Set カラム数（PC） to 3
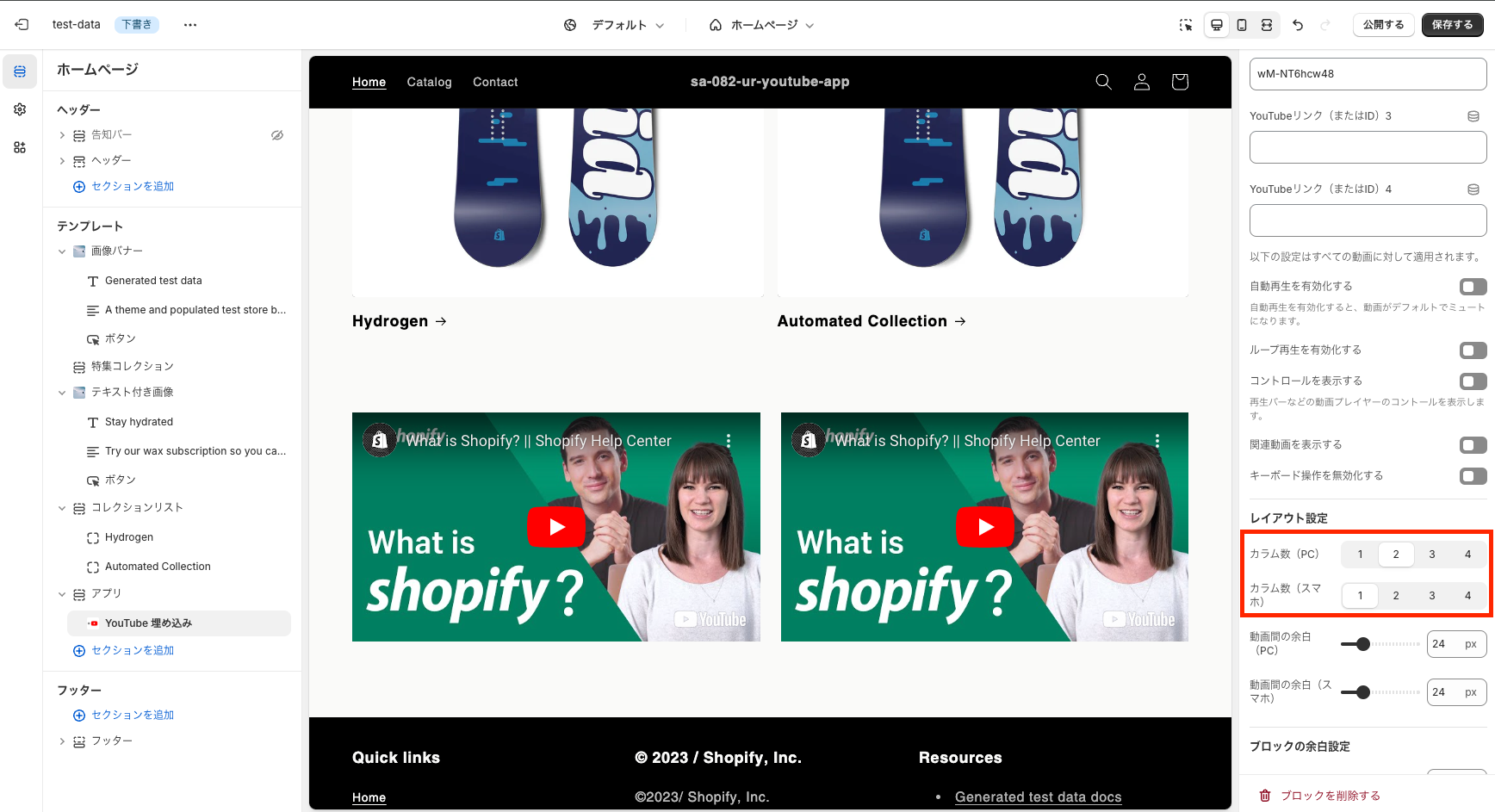The image size is (1495, 812). pos(1432,555)
